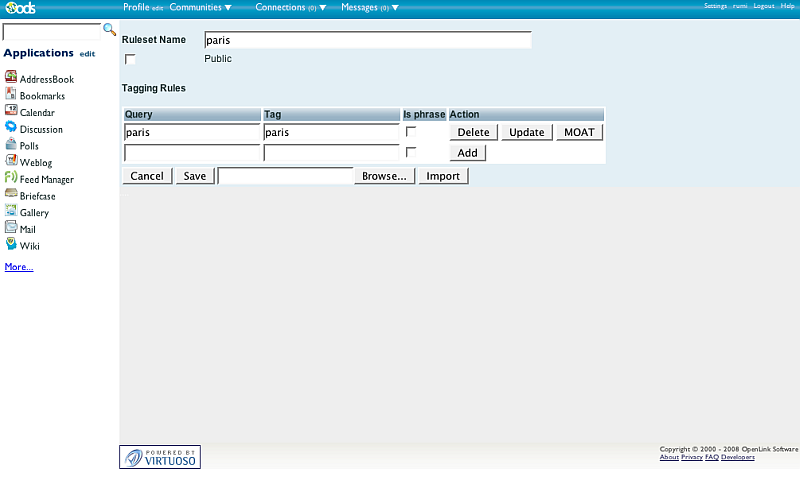This screenshot has height=484, width=800.
Task: Delete the paris tagging rule
Action: [473, 132]
